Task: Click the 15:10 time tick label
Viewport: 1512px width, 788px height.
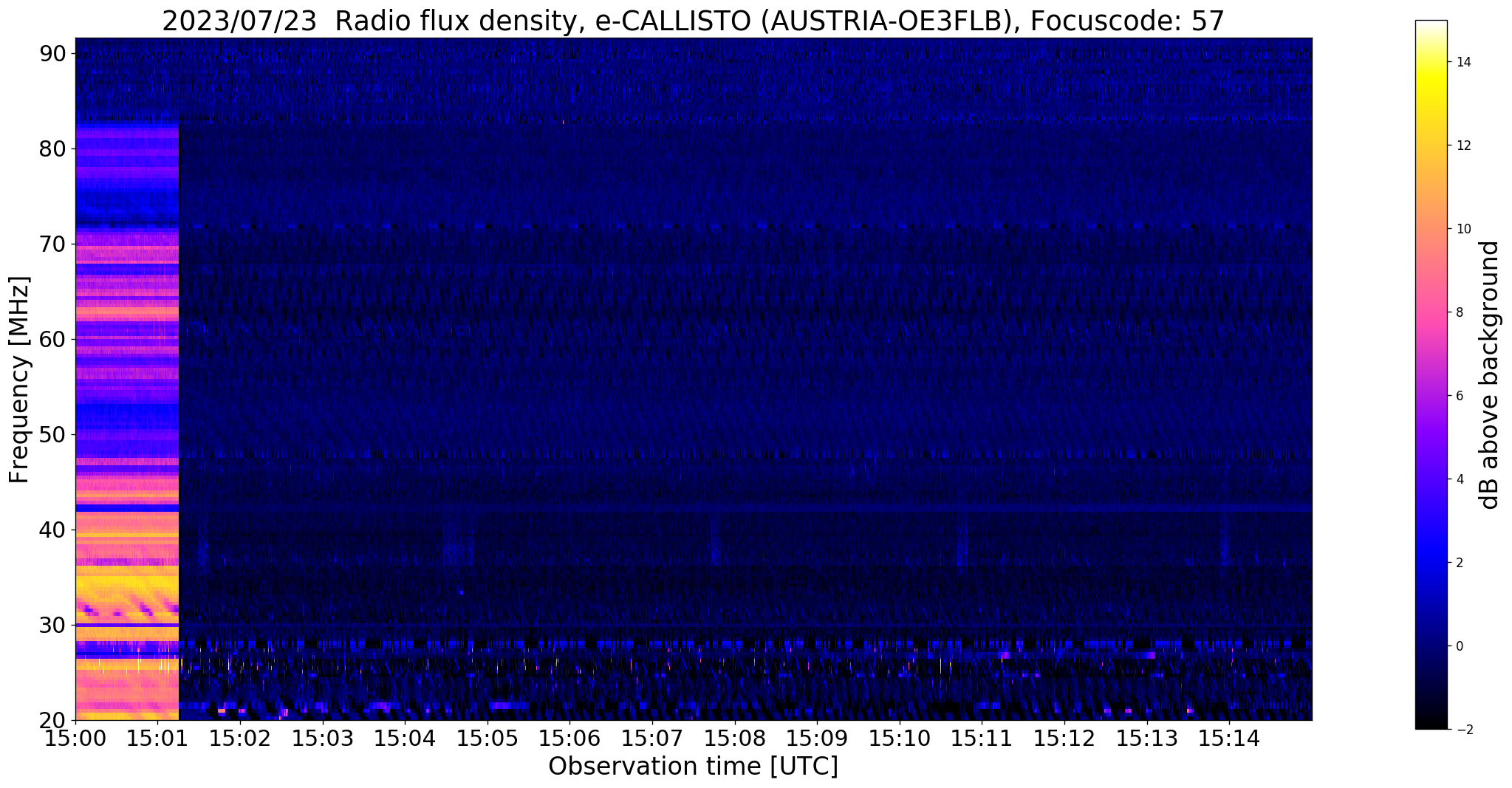Action: 900,739
